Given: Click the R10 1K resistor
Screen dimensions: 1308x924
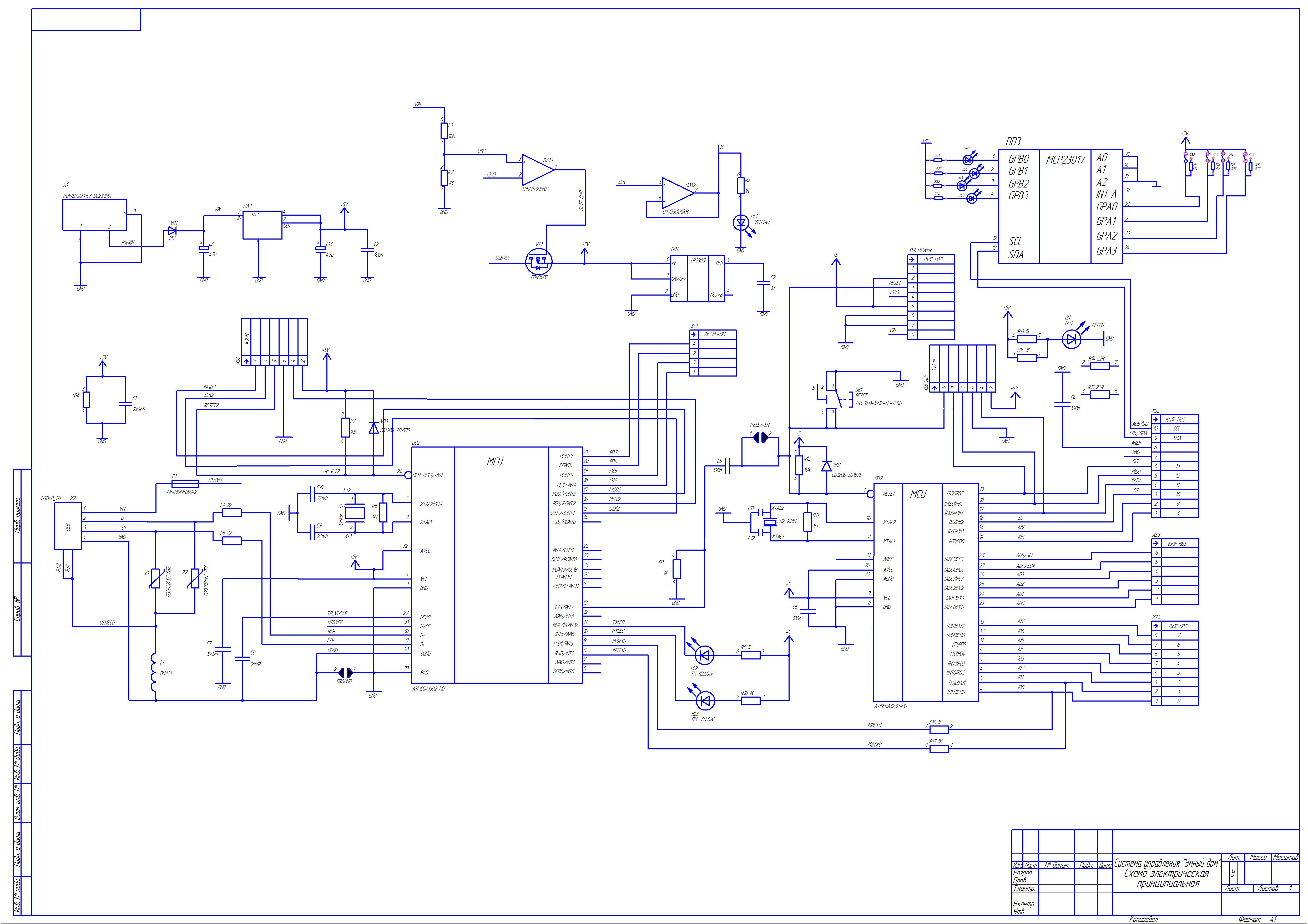Looking at the screenshot, I should click(750, 701).
